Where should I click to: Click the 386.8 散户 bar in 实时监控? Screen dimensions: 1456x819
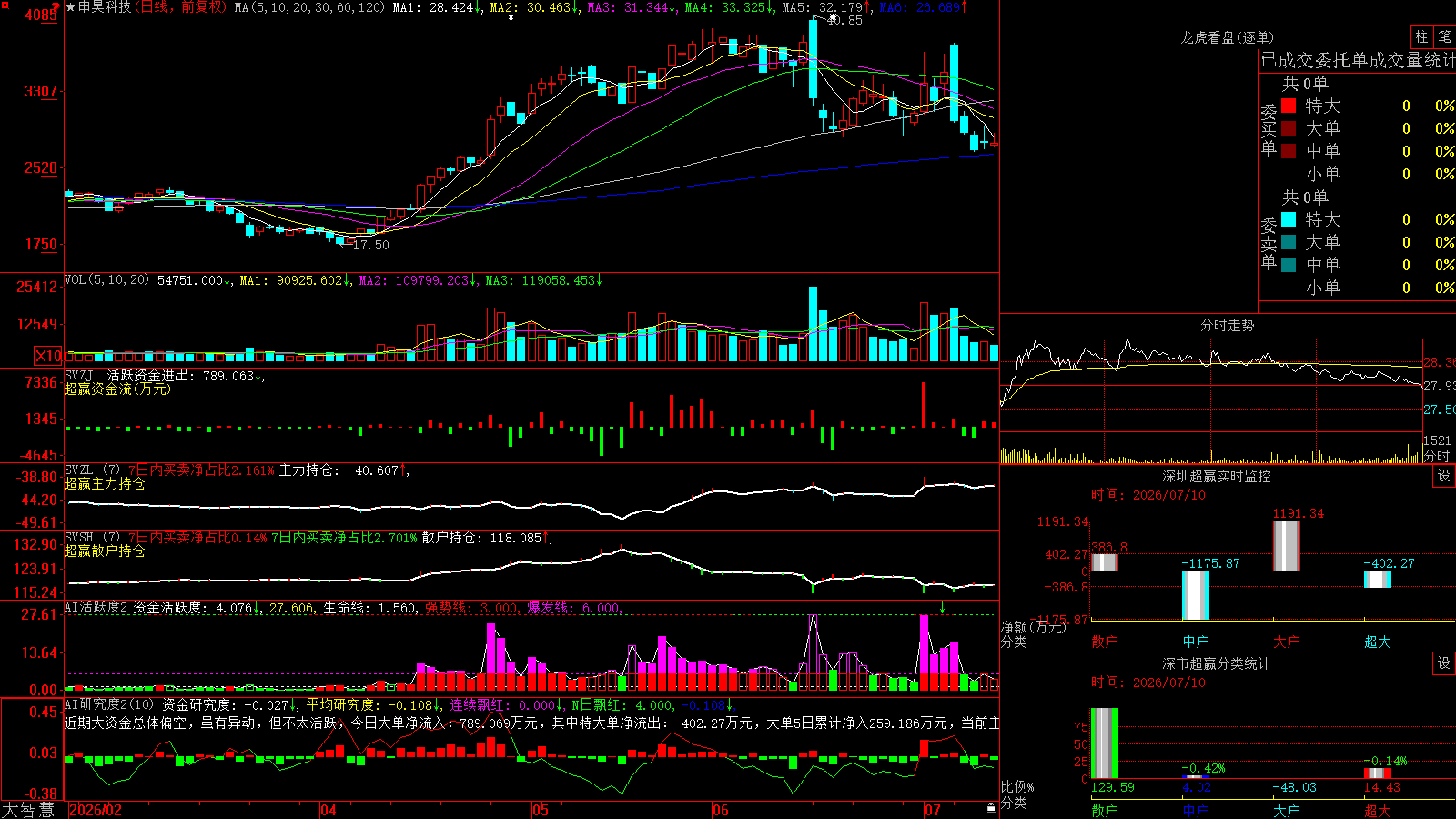point(1105,562)
